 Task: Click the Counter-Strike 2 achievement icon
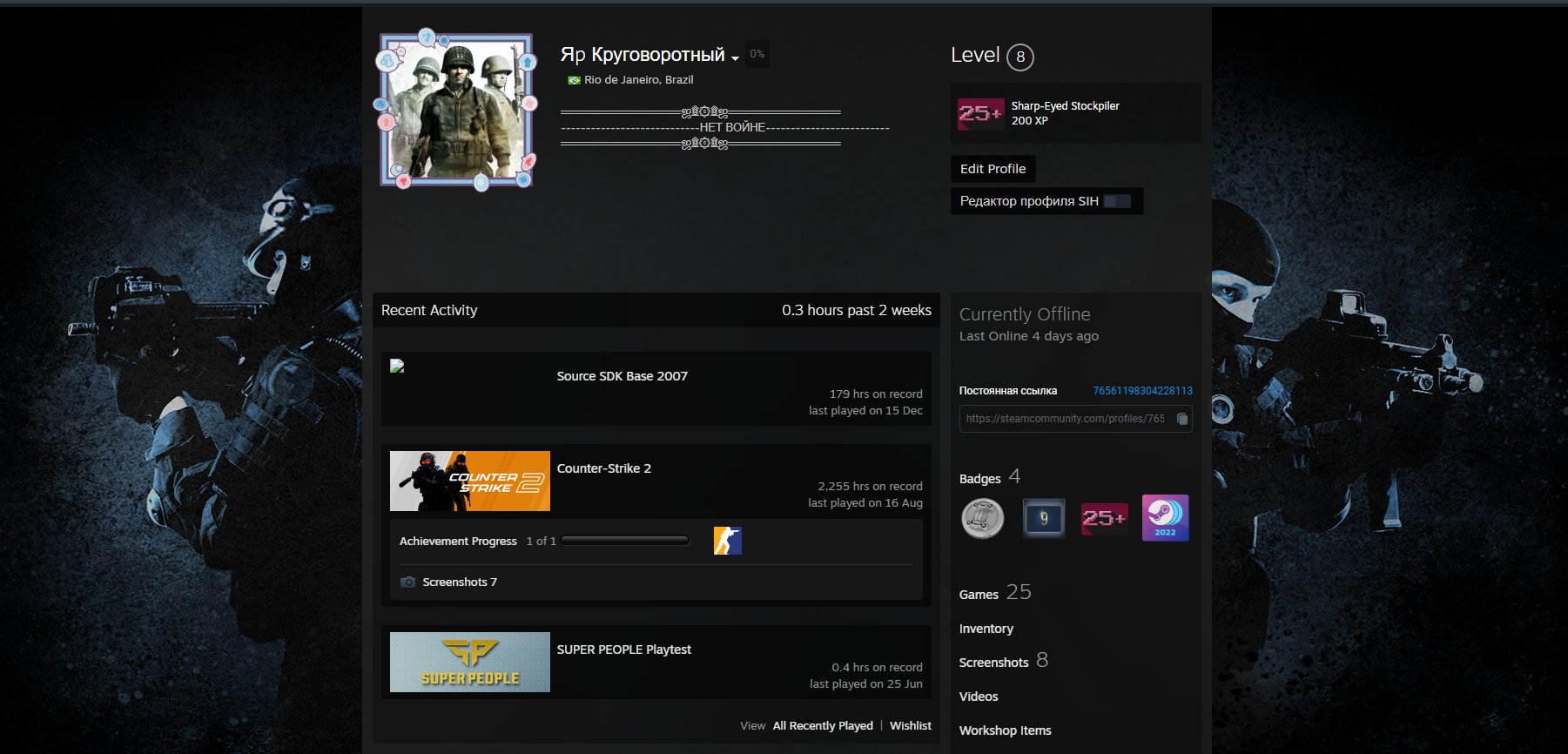click(727, 541)
